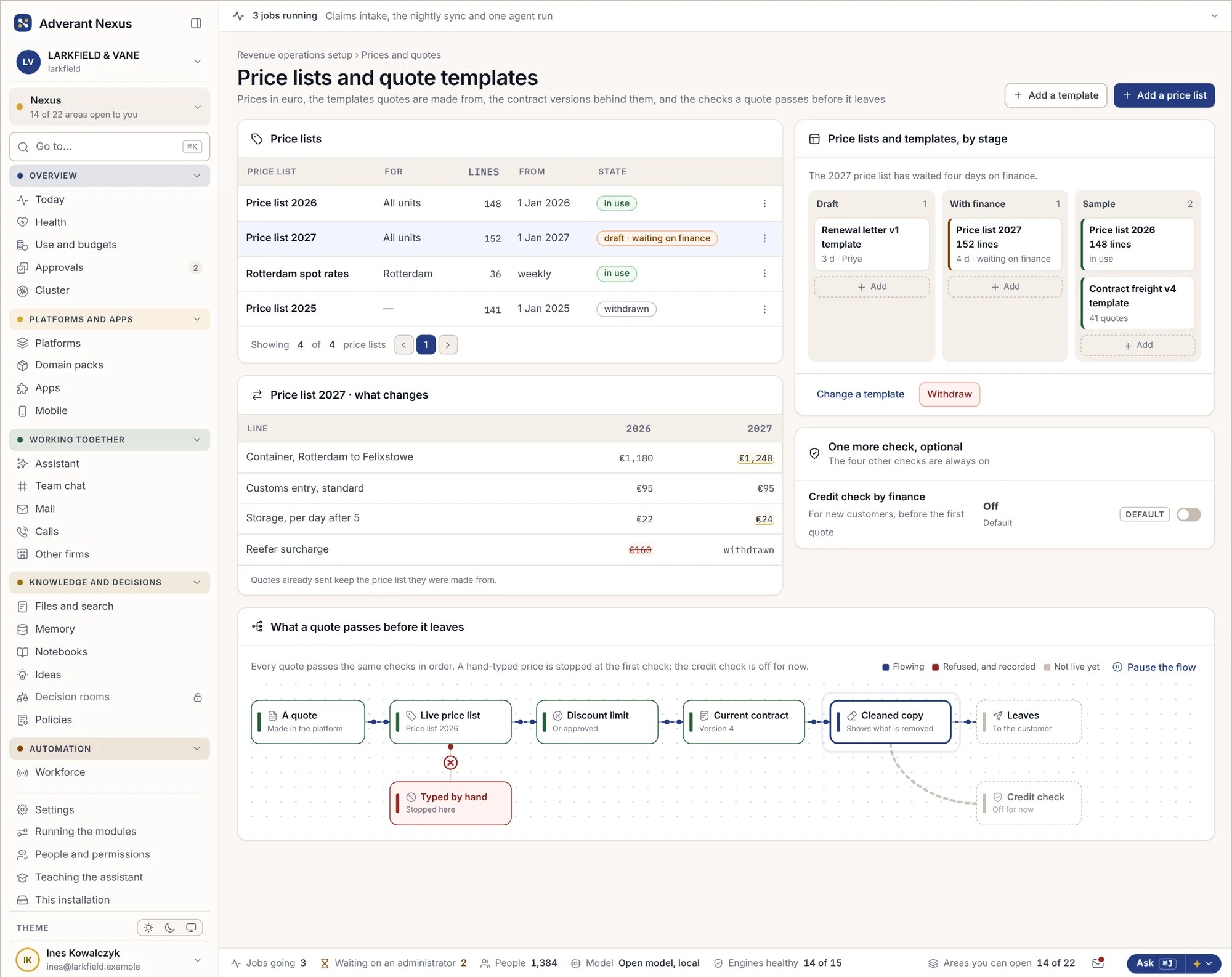Click the sparkle icon next to Ask
Screen dimensions: 1232x977
[1197, 963]
